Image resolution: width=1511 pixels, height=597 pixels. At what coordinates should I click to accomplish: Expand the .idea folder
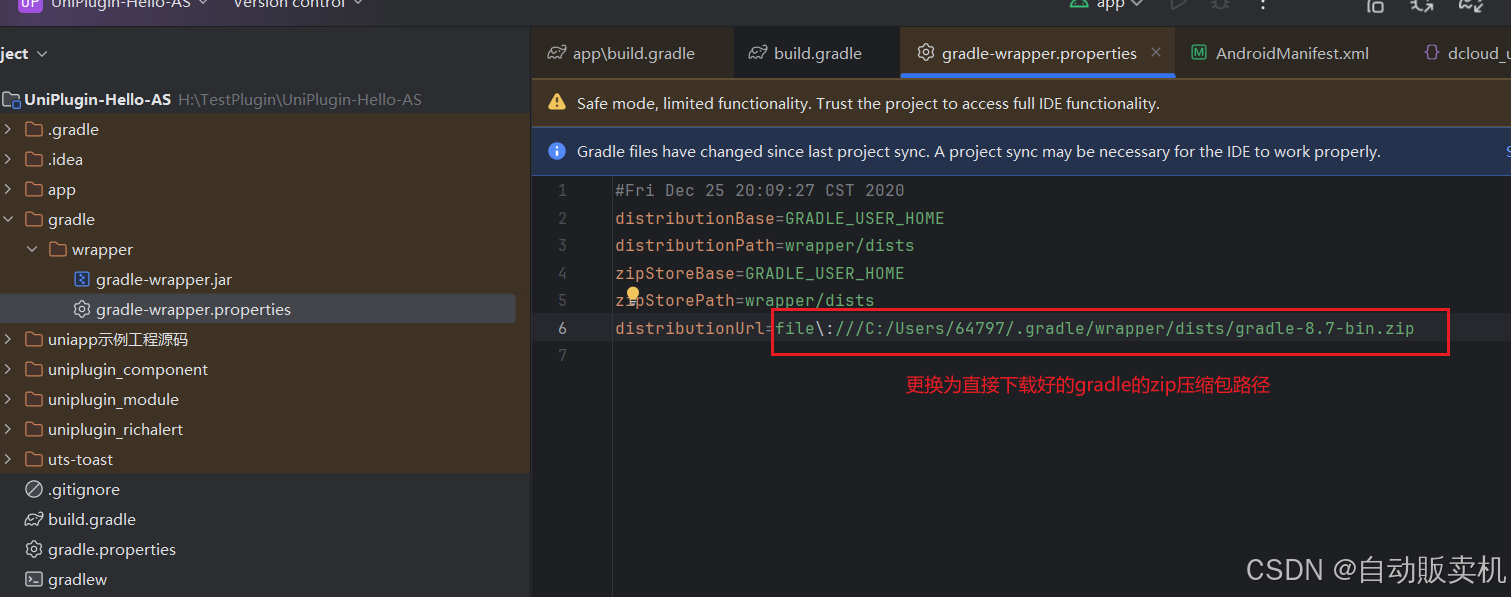pos(8,159)
